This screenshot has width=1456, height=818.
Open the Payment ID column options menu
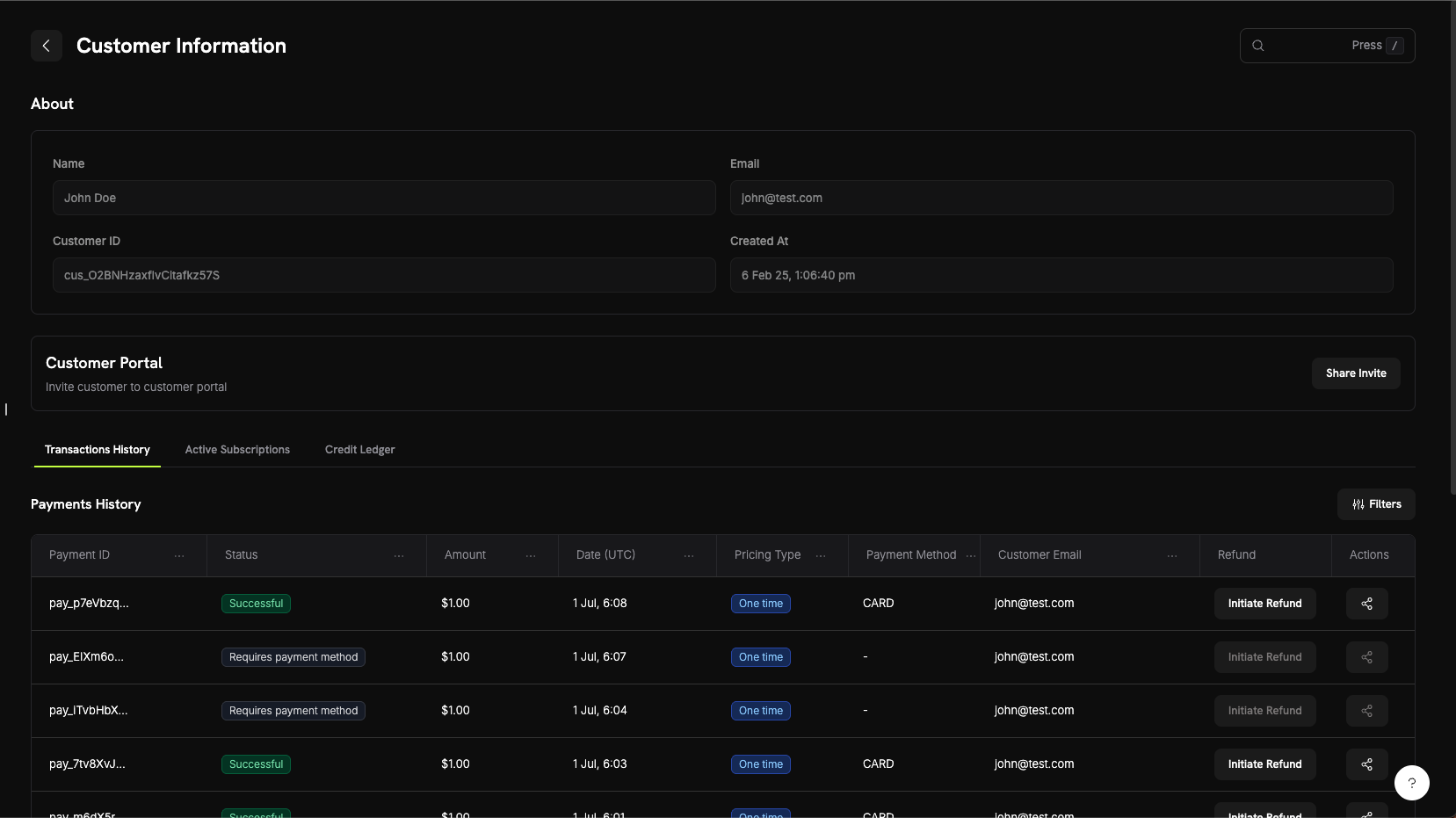click(x=179, y=555)
